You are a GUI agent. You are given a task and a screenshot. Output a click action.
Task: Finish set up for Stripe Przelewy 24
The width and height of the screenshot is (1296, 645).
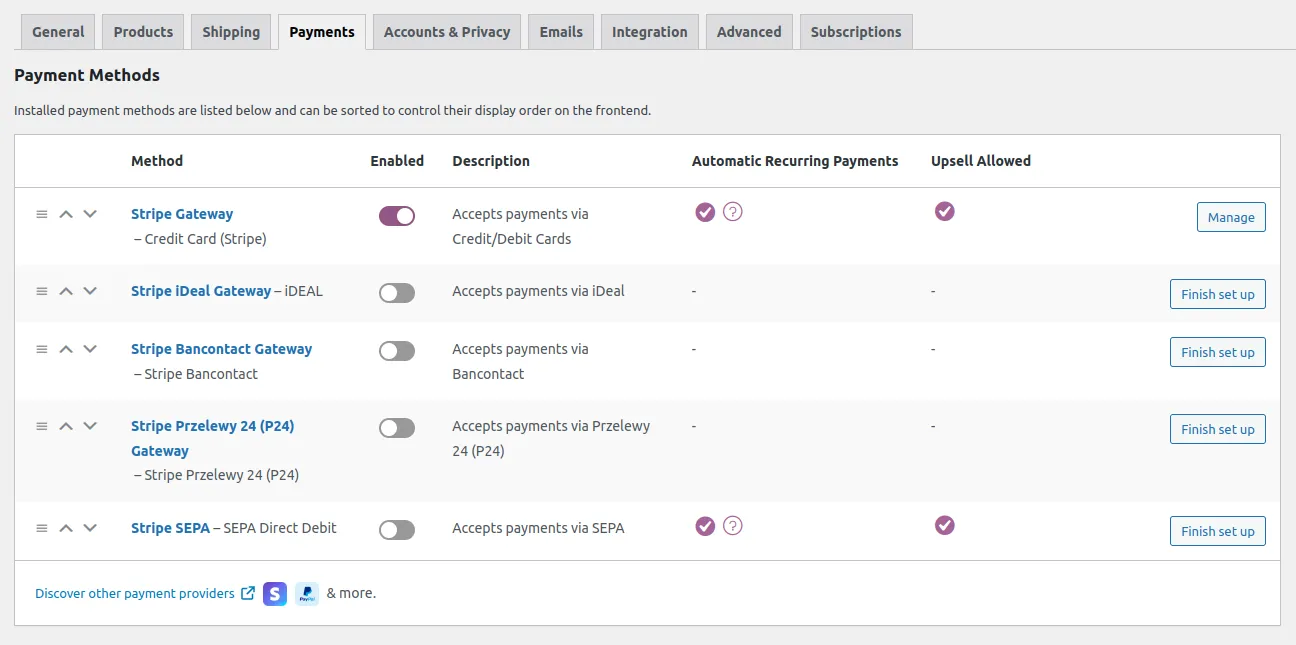1217,429
